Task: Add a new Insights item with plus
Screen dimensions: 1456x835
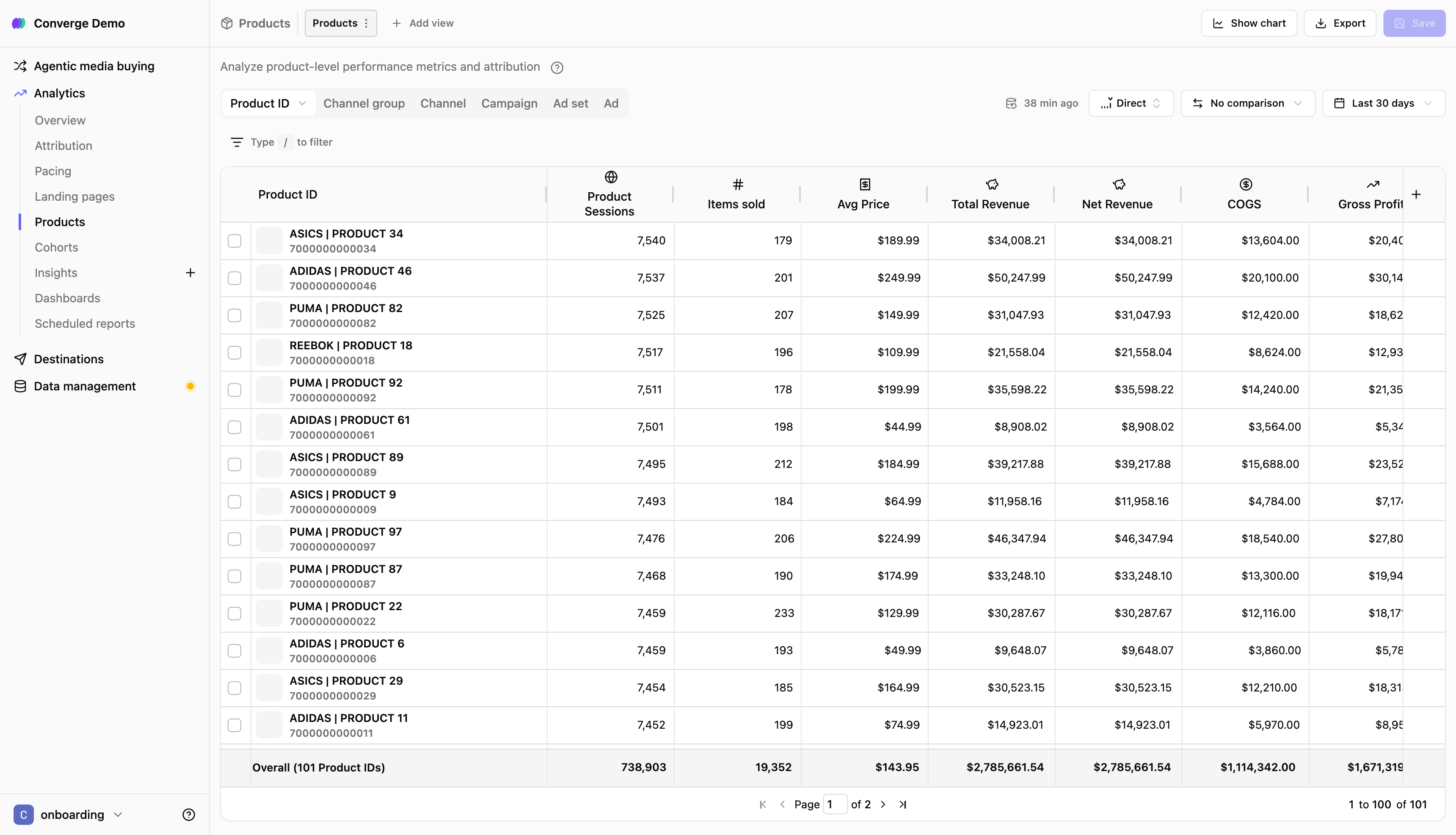Action: (190, 273)
